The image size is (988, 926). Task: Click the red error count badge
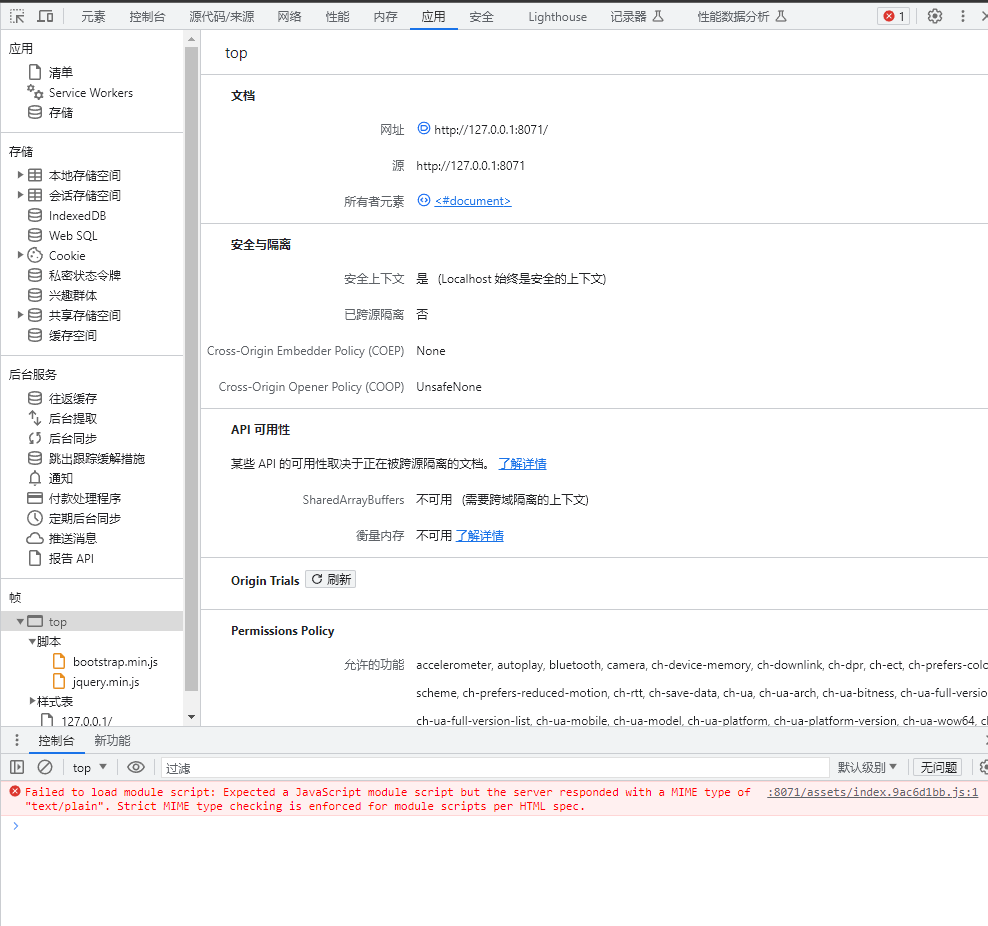coord(891,16)
